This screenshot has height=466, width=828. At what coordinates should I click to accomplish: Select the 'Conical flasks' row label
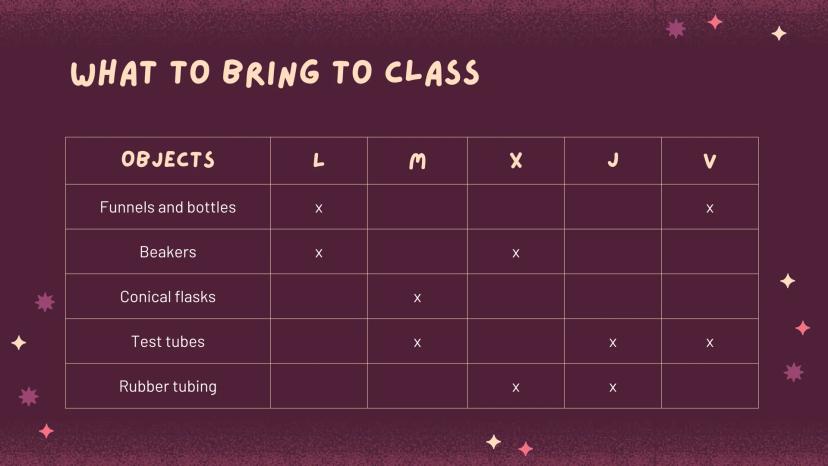168,297
